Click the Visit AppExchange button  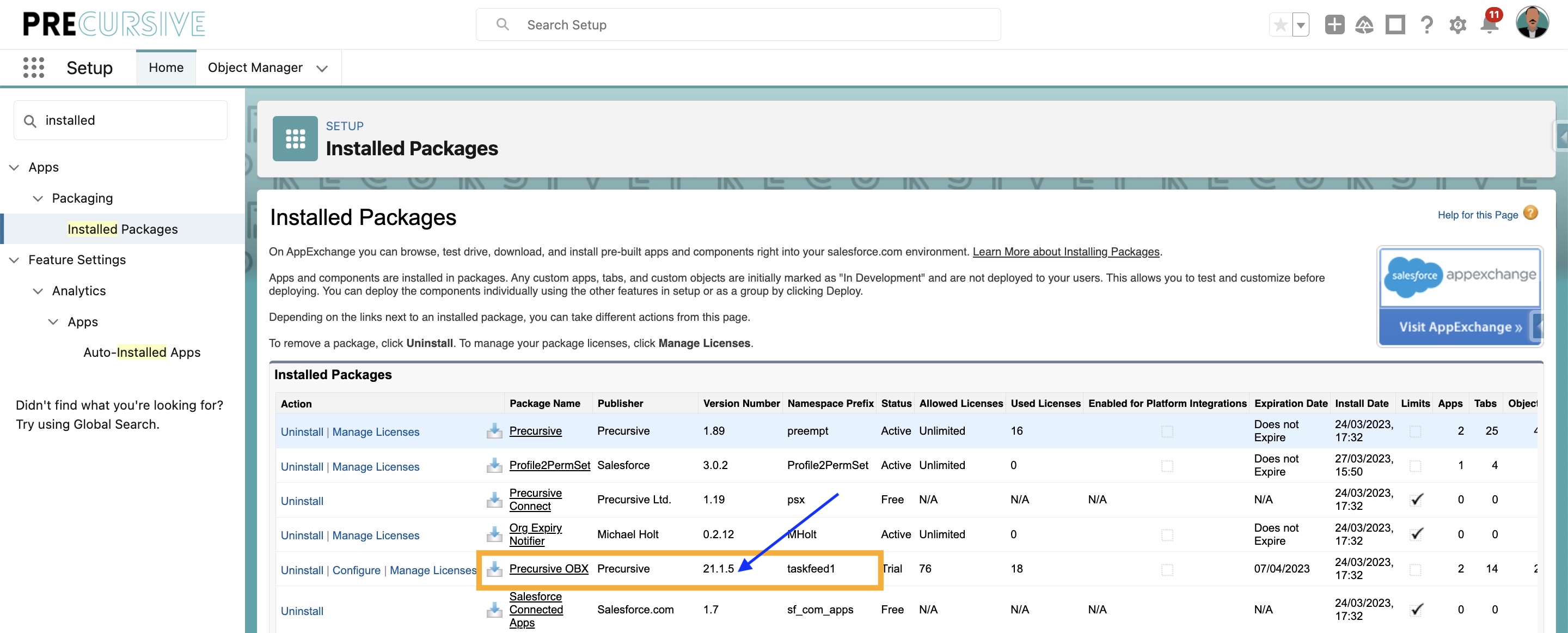click(x=1460, y=327)
